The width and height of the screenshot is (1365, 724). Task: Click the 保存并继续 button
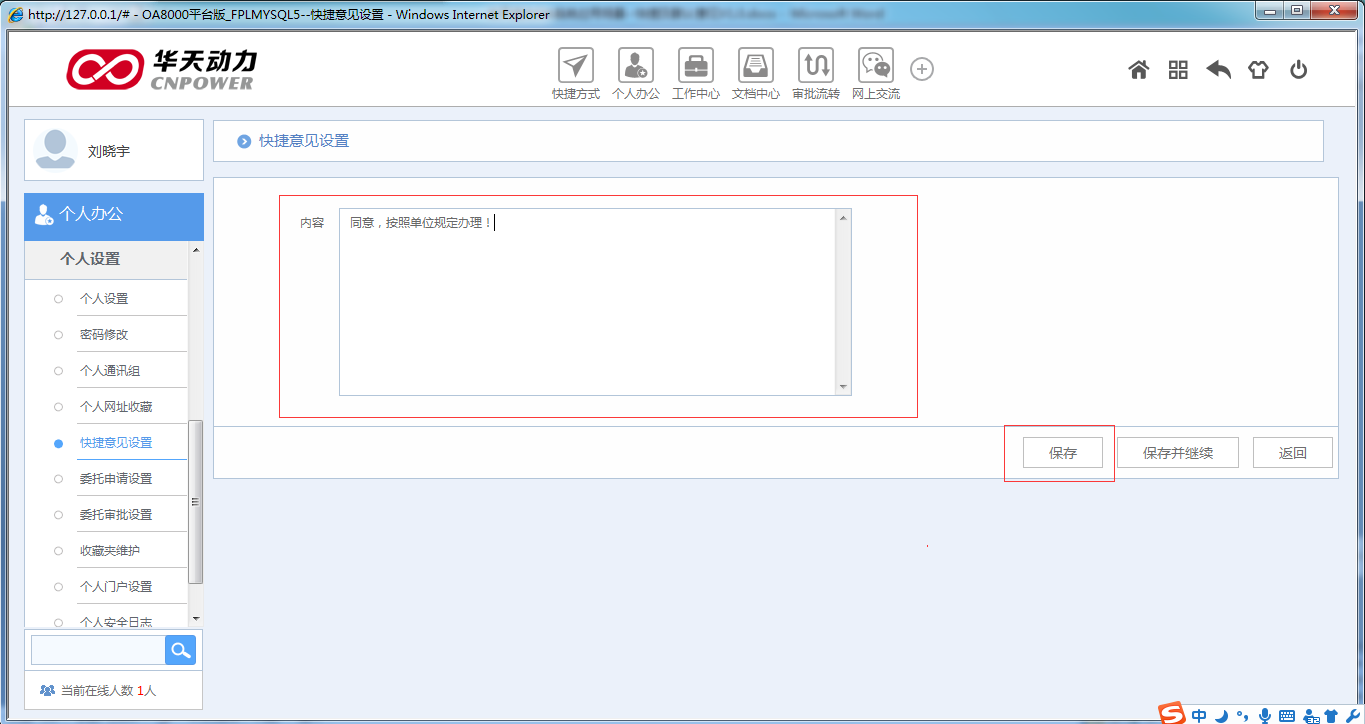(1177, 453)
